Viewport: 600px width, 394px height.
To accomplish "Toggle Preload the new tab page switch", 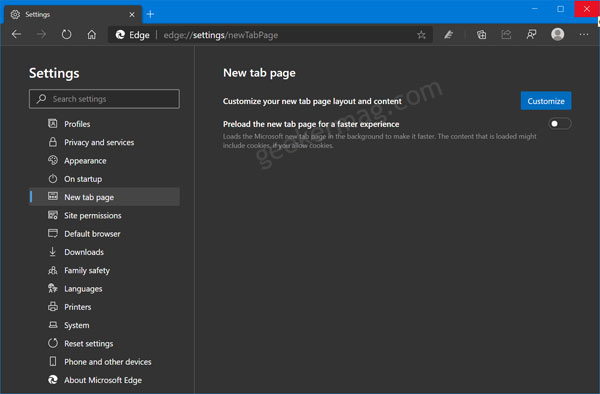I will click(x=559, y=124).
